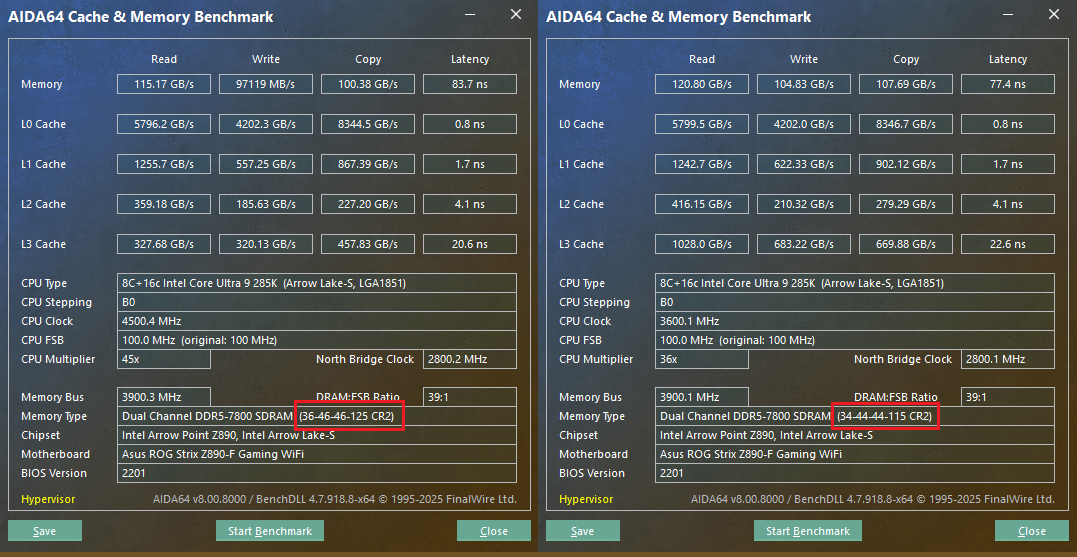Click L3 Cache copy 457.83 GB/s value
Viewport: 1077px width, 557px height.
tap(367, 244)
